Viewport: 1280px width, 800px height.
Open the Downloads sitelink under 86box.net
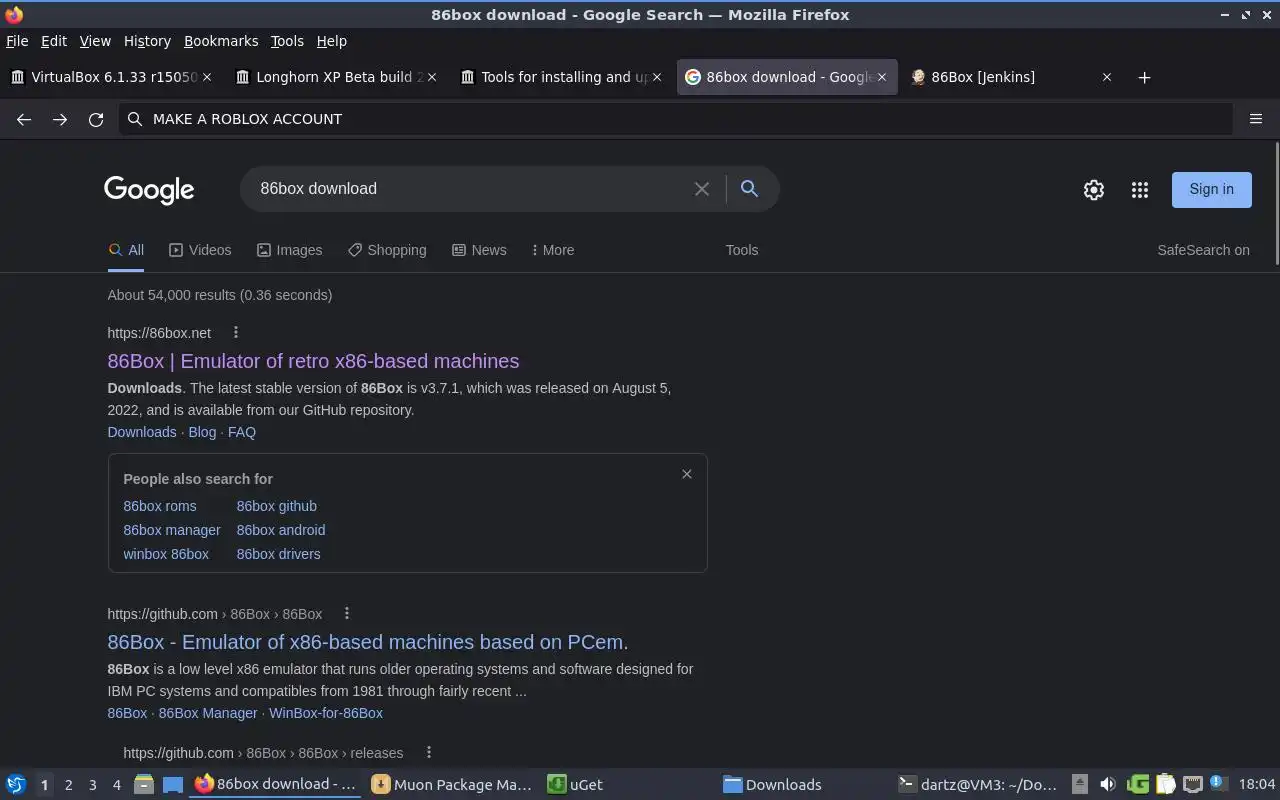[142, 432]
